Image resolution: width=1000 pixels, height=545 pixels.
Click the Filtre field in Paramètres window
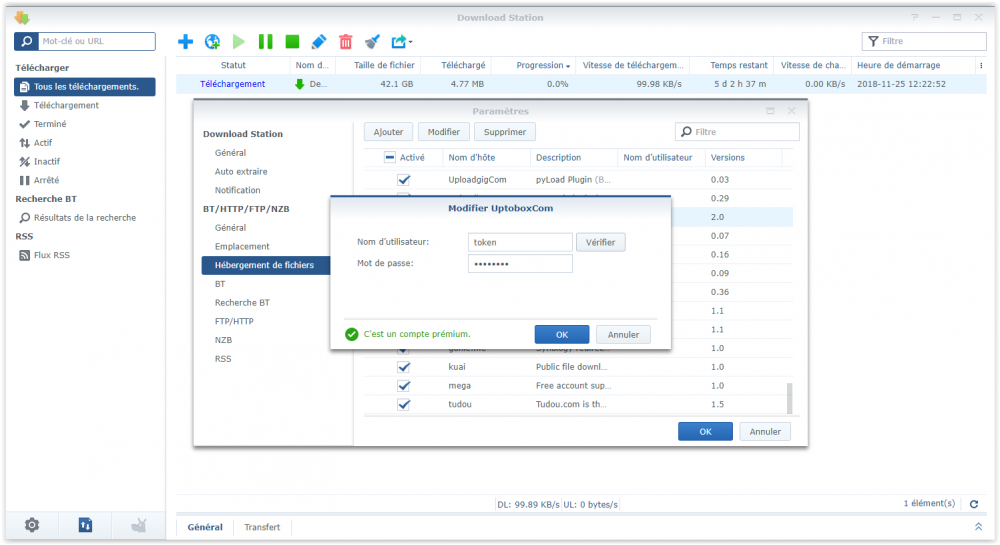737,132
